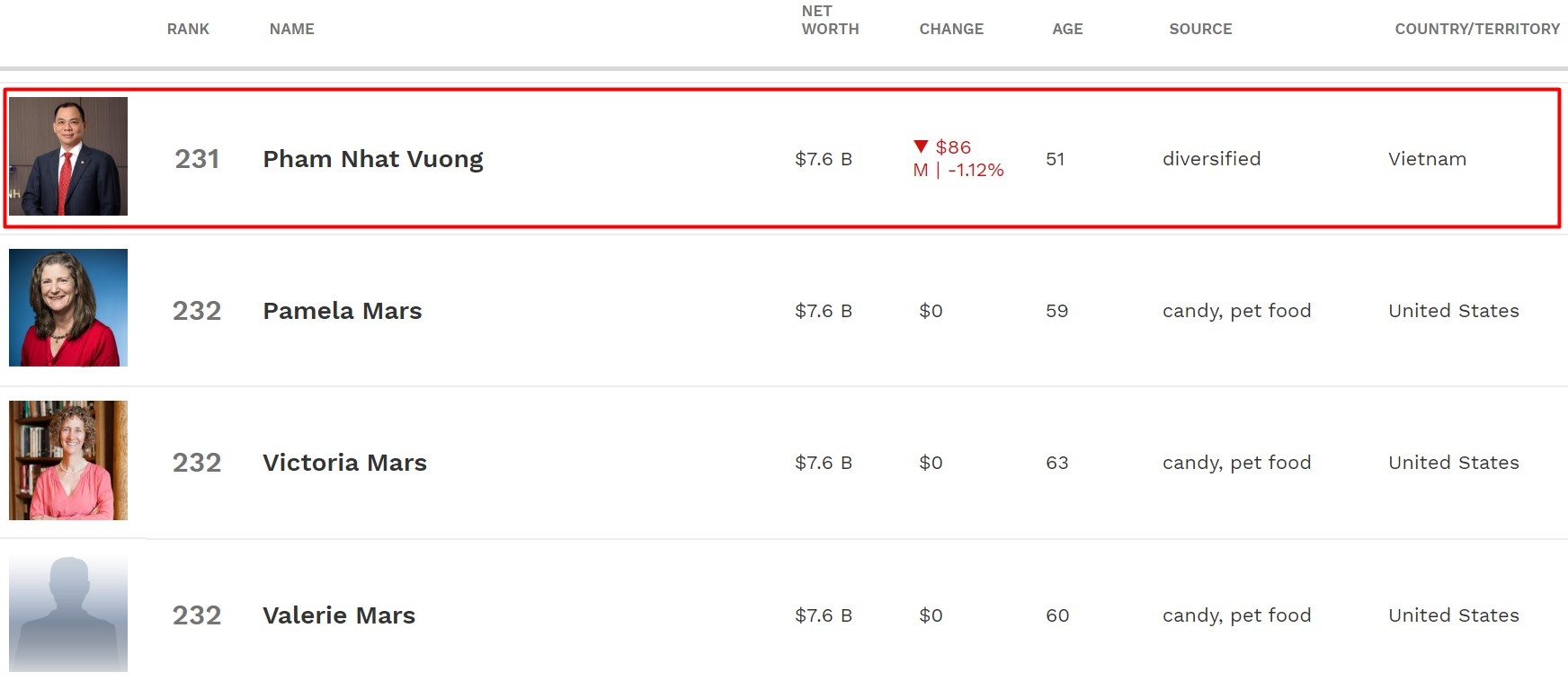The width and height of the screenshot is (1568, 690).
Task: Click the red down-arrow change indicator
Action: [921, 146]
